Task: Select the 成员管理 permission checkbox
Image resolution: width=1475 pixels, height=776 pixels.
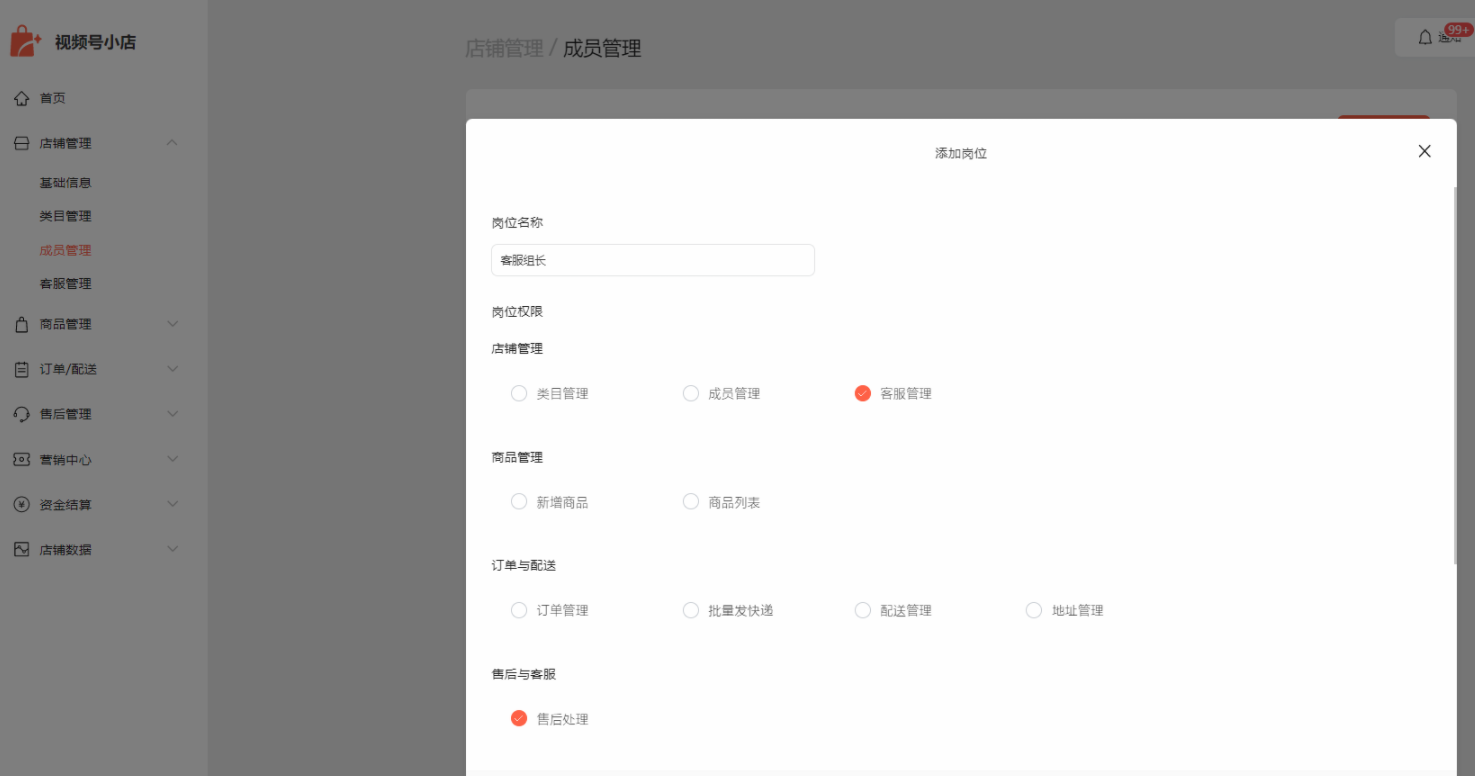Action: click(691, 393)
